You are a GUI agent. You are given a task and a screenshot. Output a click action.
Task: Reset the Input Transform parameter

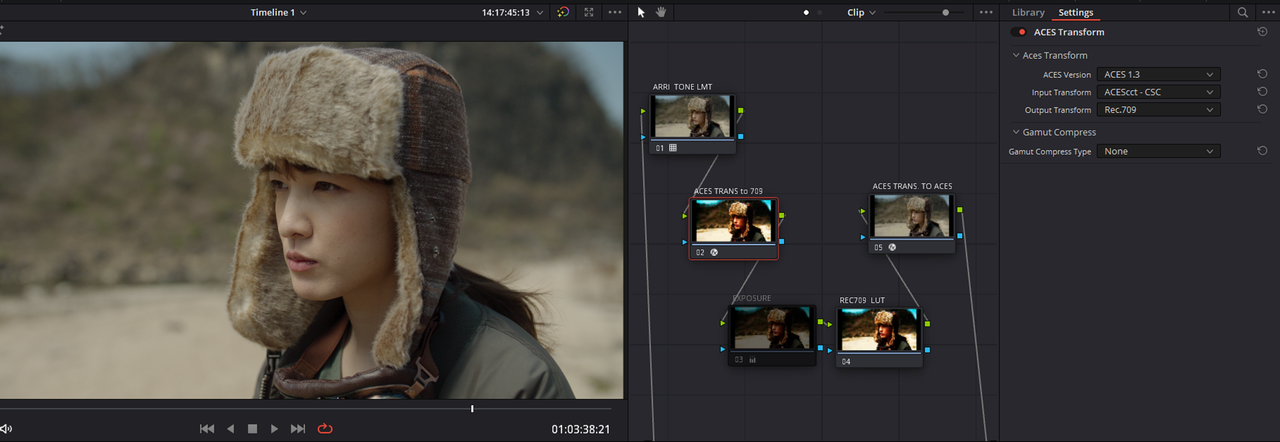click(x=1262, y=92)
